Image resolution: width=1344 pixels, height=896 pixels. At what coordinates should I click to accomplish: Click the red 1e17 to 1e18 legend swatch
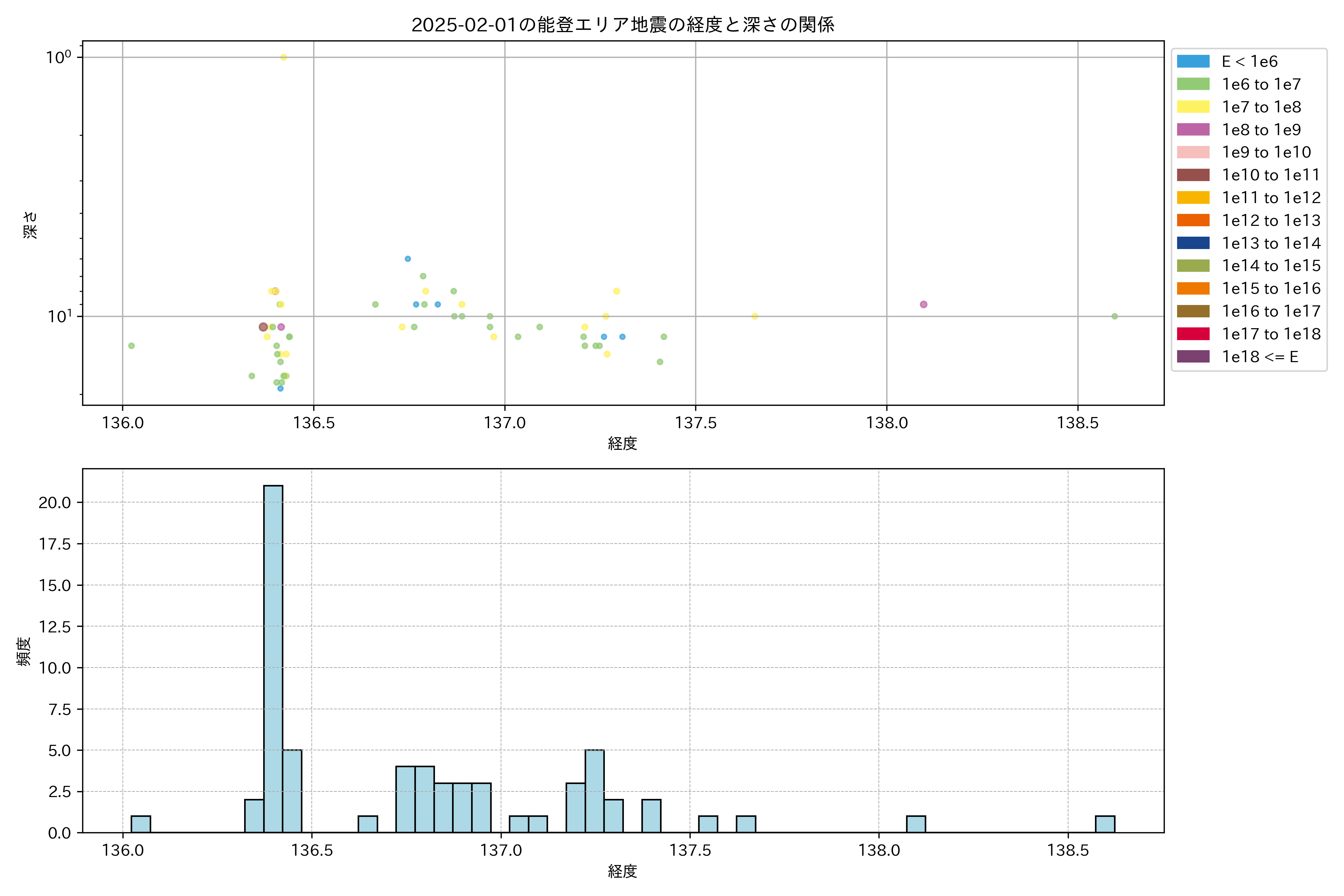[1192, 334]
